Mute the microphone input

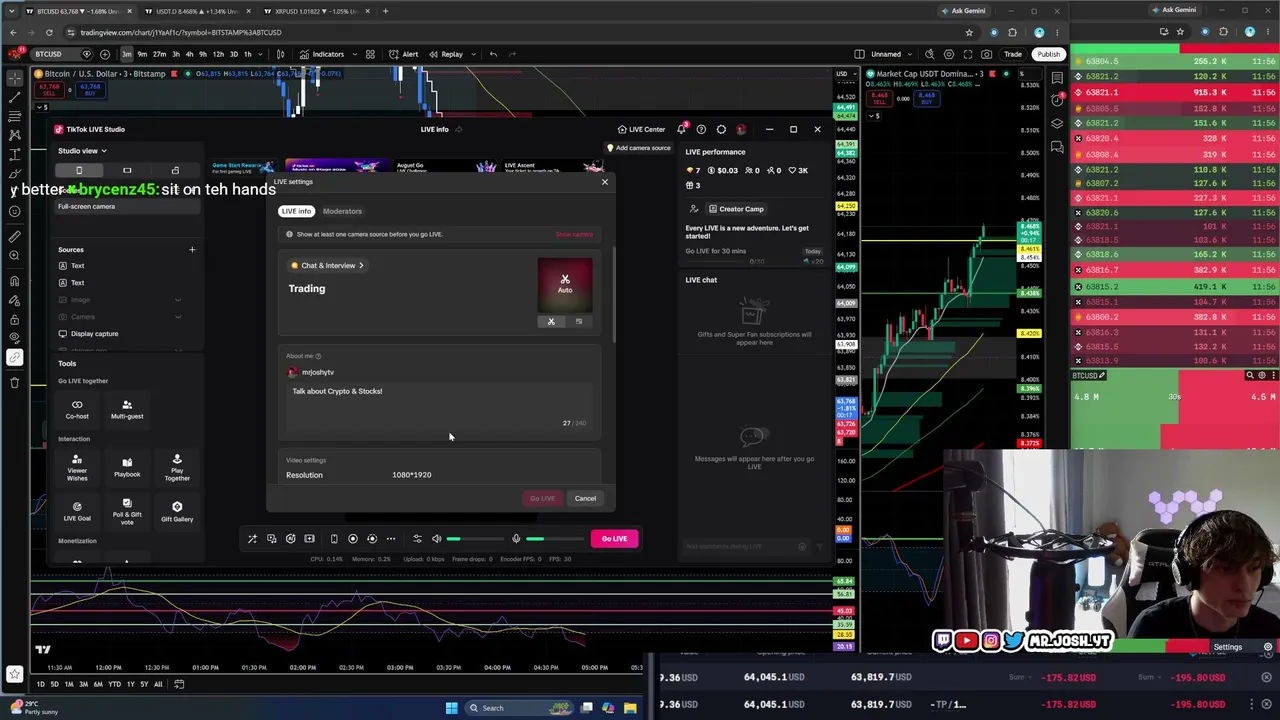click(x=516, y=539)
